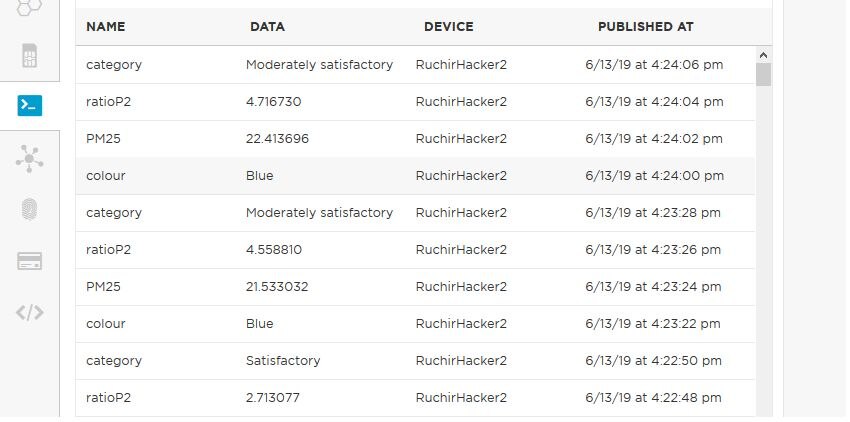850x422 pixels.
Task: Click the PUBLISHED AT column header
Action: (645, 27)
